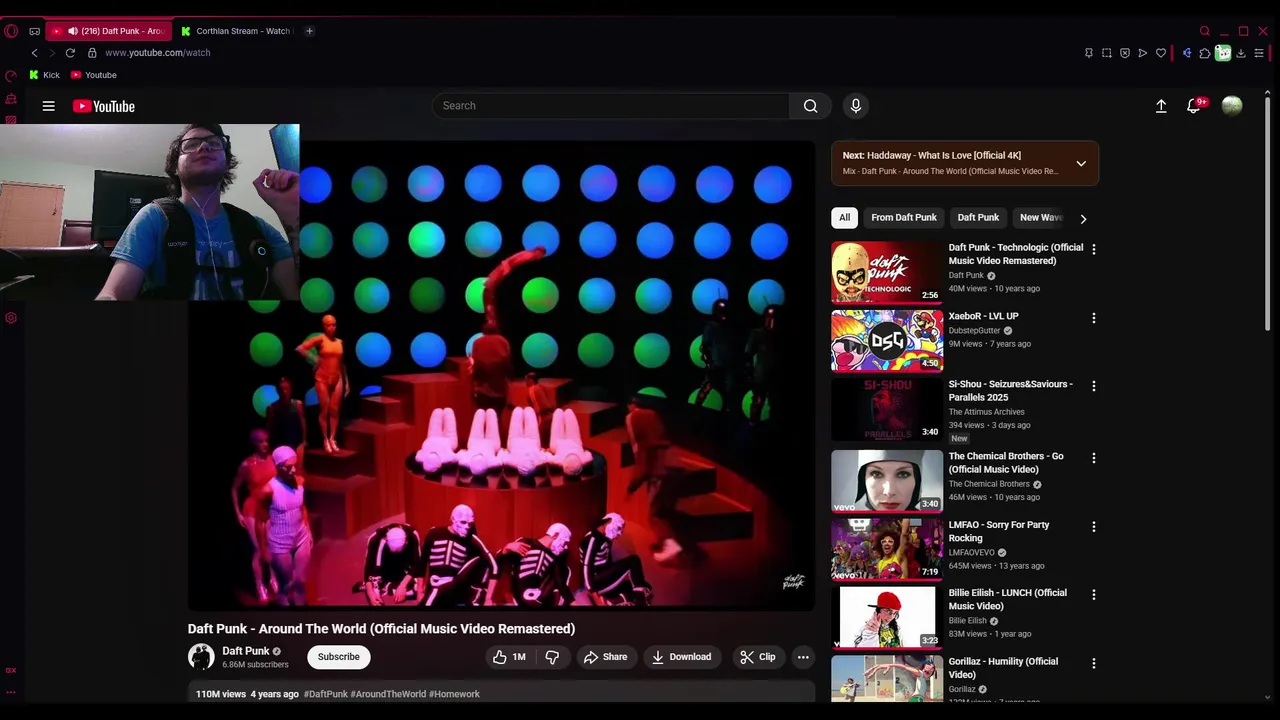Screen dimensions: 1280x720
Task: Open the Daft Punk channel avatar
Action: [x=201, y=657]
